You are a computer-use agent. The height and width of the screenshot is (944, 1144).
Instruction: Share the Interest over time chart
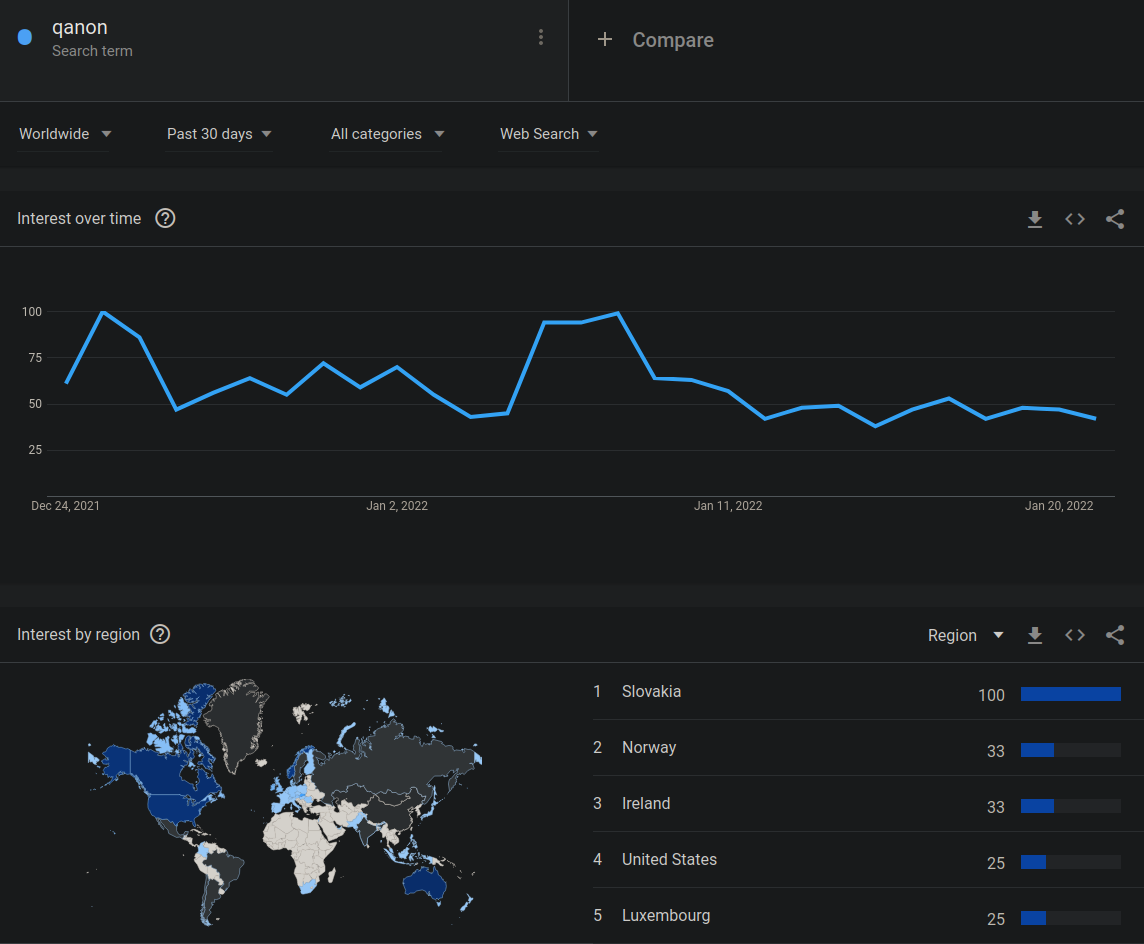1115,219
